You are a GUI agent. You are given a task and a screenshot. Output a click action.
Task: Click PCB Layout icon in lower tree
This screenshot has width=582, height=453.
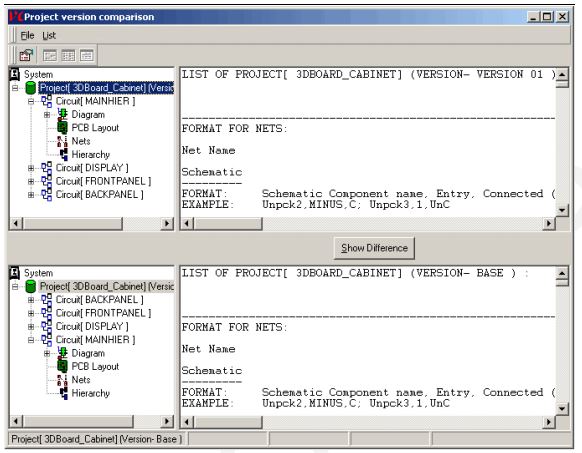[62, 366]
